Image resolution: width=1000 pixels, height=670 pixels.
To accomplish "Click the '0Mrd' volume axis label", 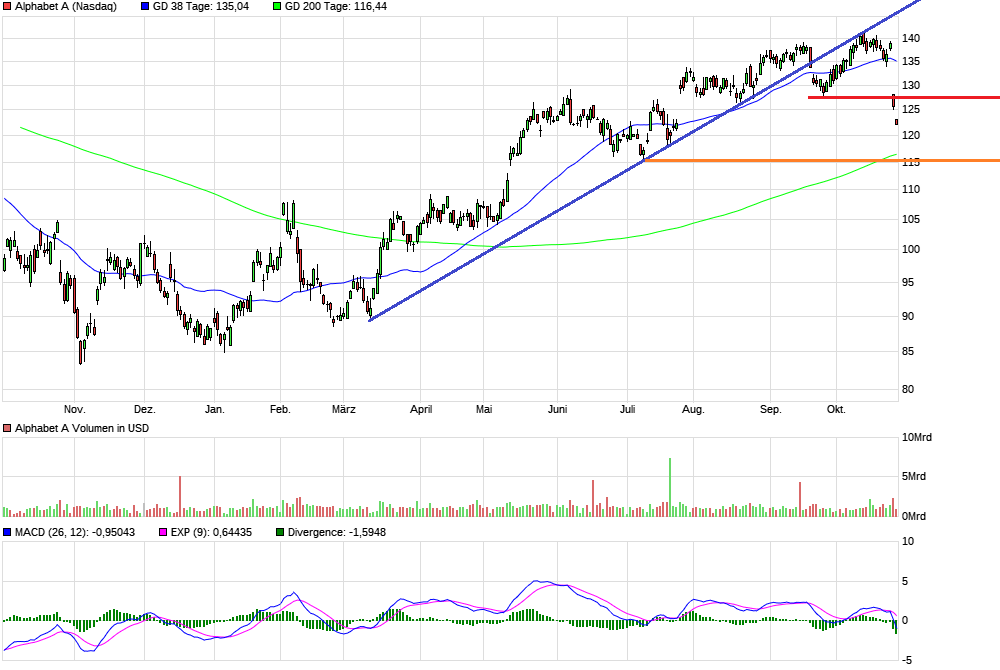I will (x=914, y=516).
